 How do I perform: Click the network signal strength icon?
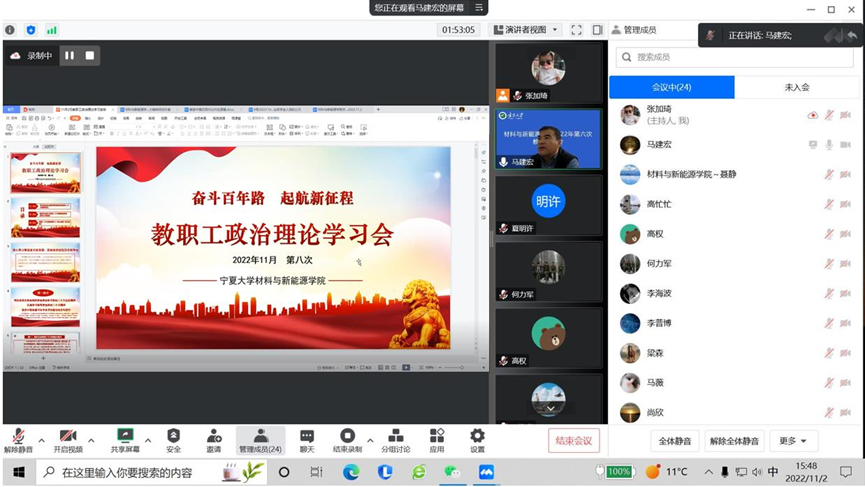[51, 30]
